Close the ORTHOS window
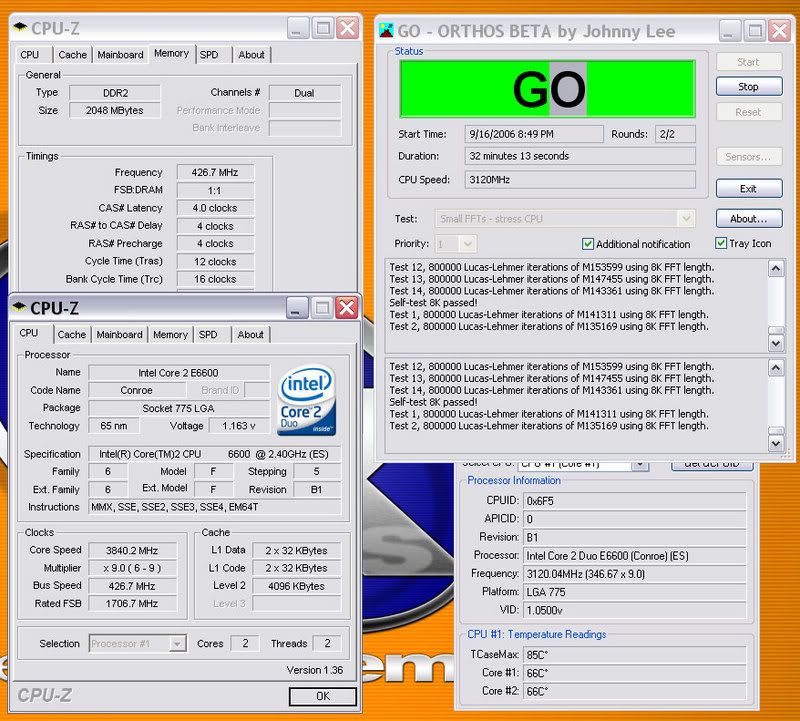Screen dimensions: 800x721 tap(780, 31)
